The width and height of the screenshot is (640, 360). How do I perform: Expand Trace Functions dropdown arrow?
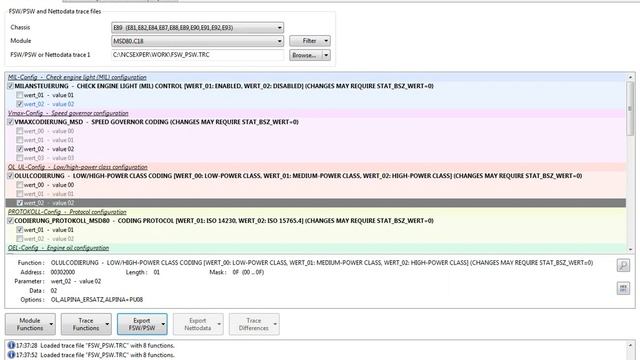(107, 324)
